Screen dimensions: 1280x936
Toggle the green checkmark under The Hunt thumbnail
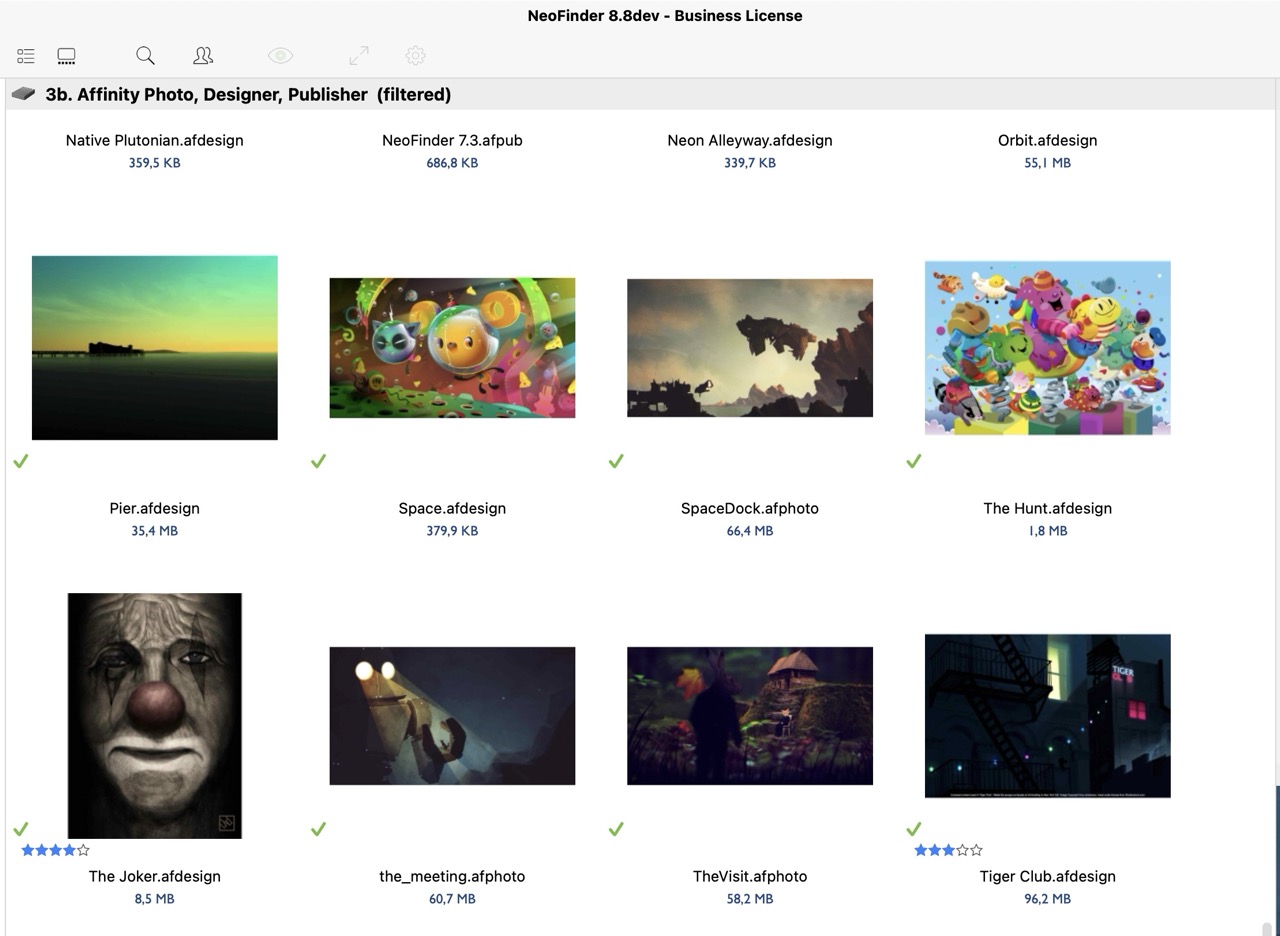913,461
